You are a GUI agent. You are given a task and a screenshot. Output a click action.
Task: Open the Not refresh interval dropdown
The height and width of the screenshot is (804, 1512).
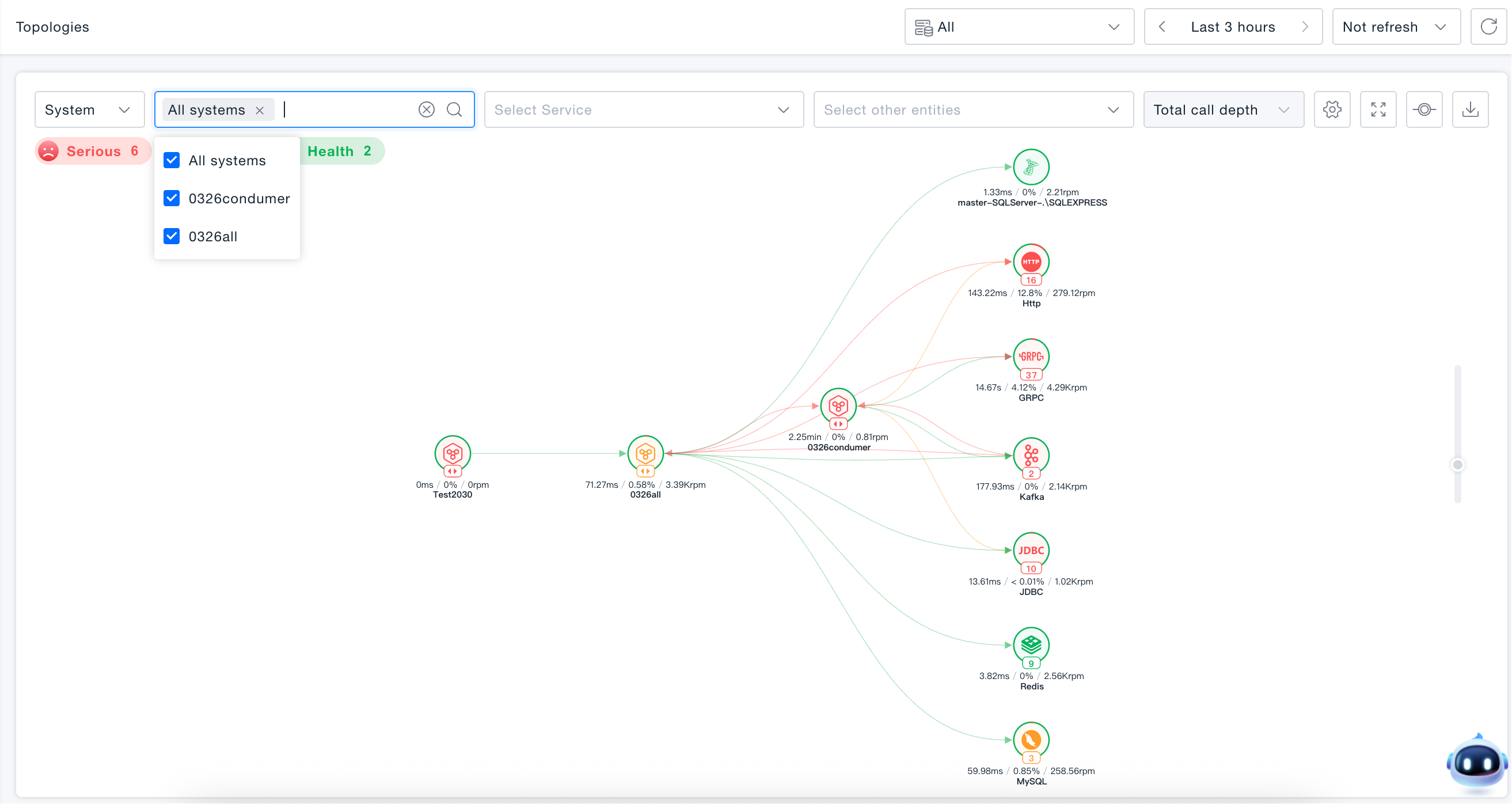(x=1396, y=26)
